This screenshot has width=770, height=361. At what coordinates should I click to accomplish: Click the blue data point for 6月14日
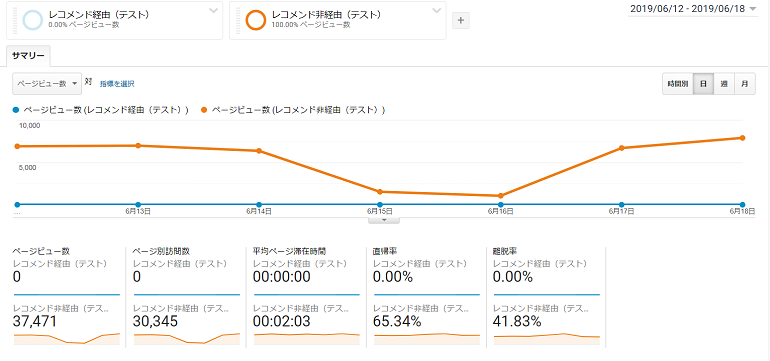point(259,204)
